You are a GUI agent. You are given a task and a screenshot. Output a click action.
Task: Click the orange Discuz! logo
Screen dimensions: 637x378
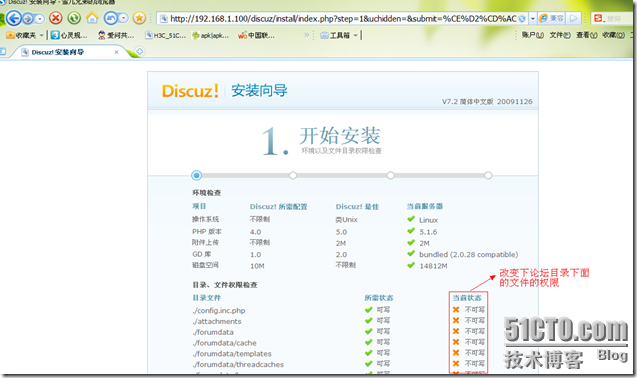tap(190, 91)
